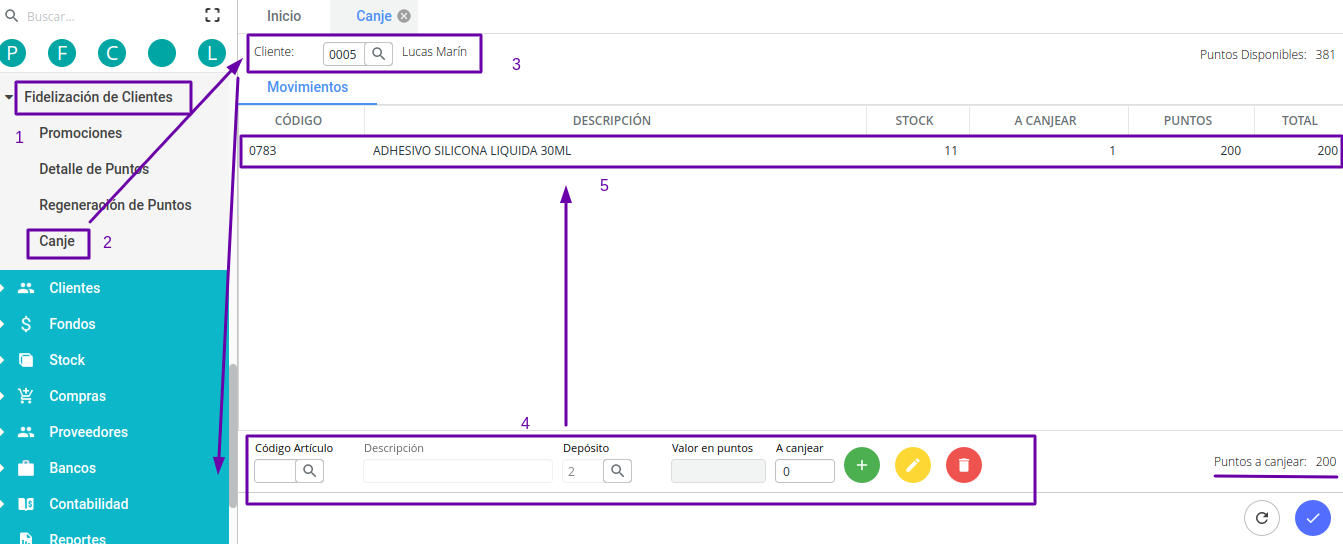Image resolution: width=1343 pixels, height=544 pixels.
Task: Select row ADHESIVO SILICONA LIQUIDA 30ML
Action: coord(790,151)
